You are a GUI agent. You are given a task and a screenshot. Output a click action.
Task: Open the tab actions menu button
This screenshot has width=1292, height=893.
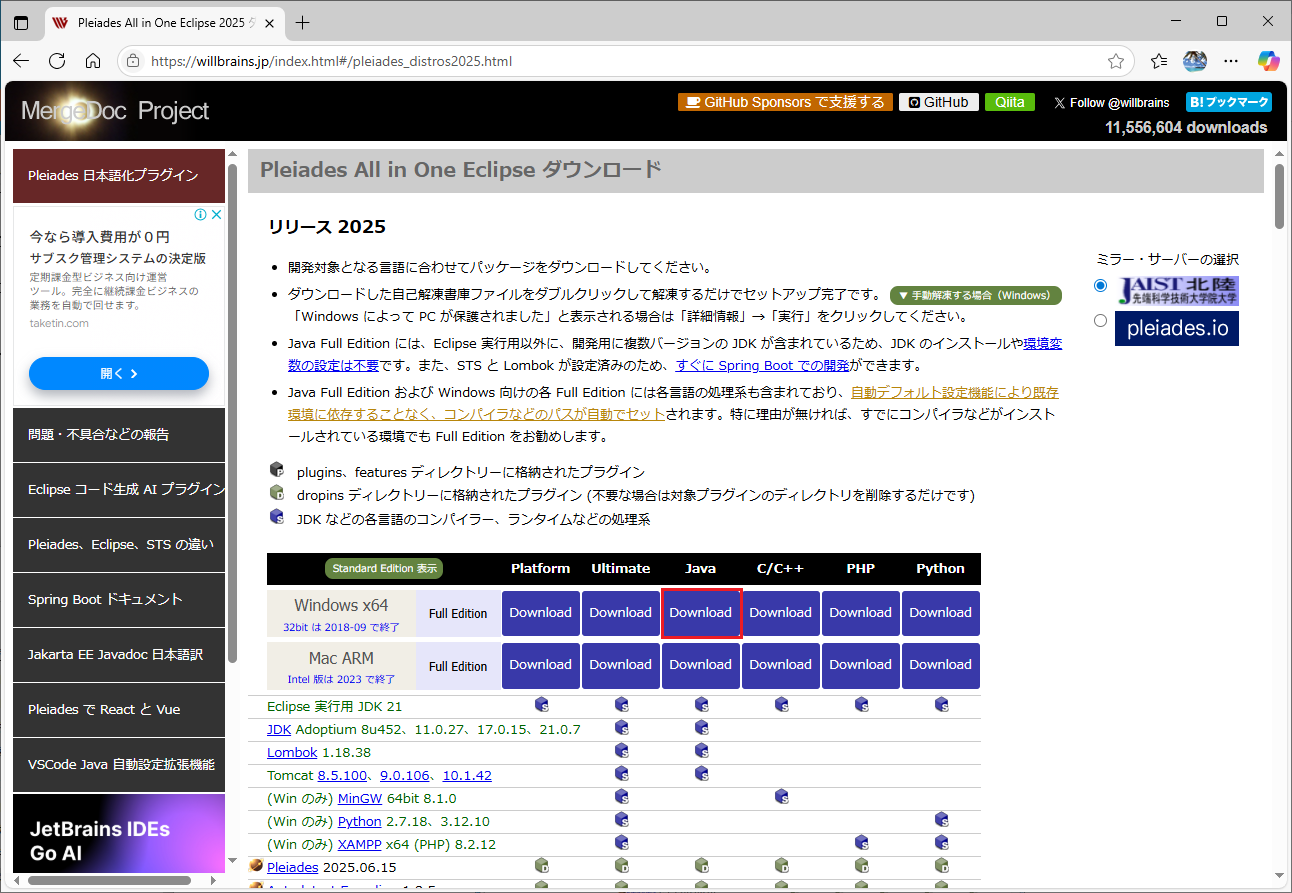[21, 22]
